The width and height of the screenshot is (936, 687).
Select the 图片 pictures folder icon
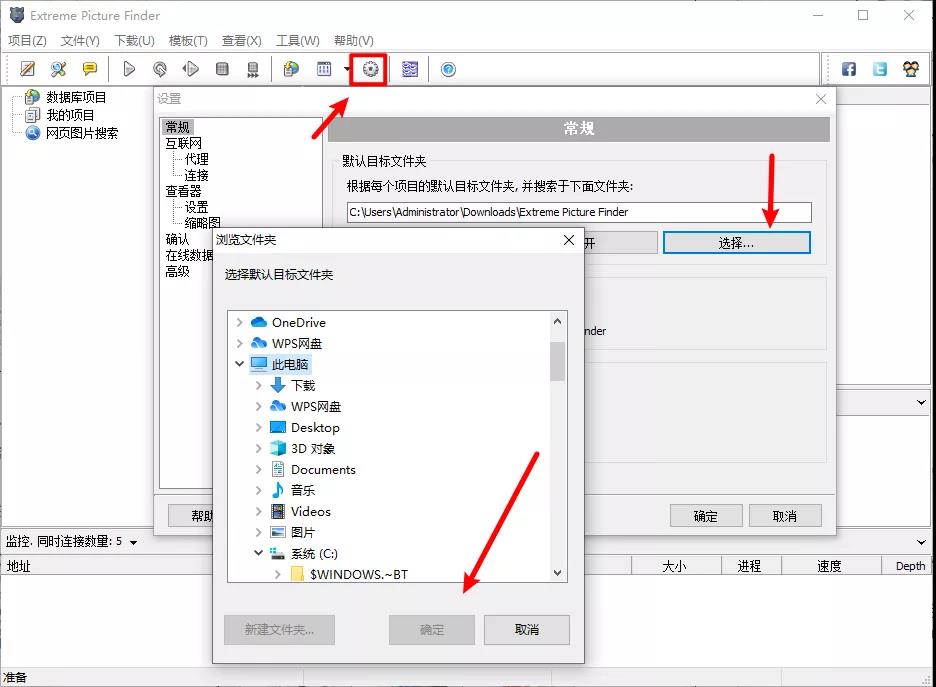point(278,532)
